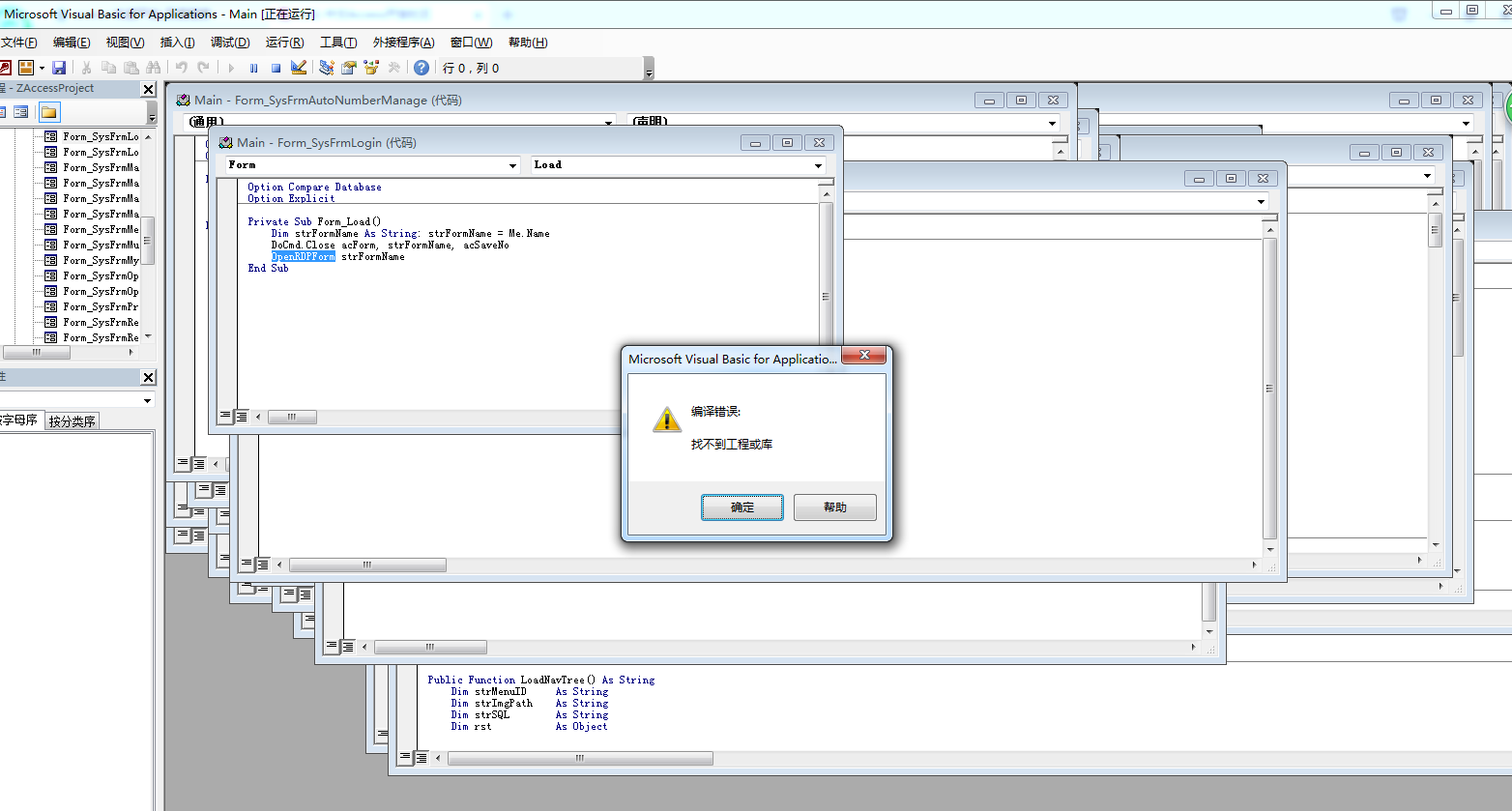
Task: Click the Undo arrow icon
Action: [181, 68]
